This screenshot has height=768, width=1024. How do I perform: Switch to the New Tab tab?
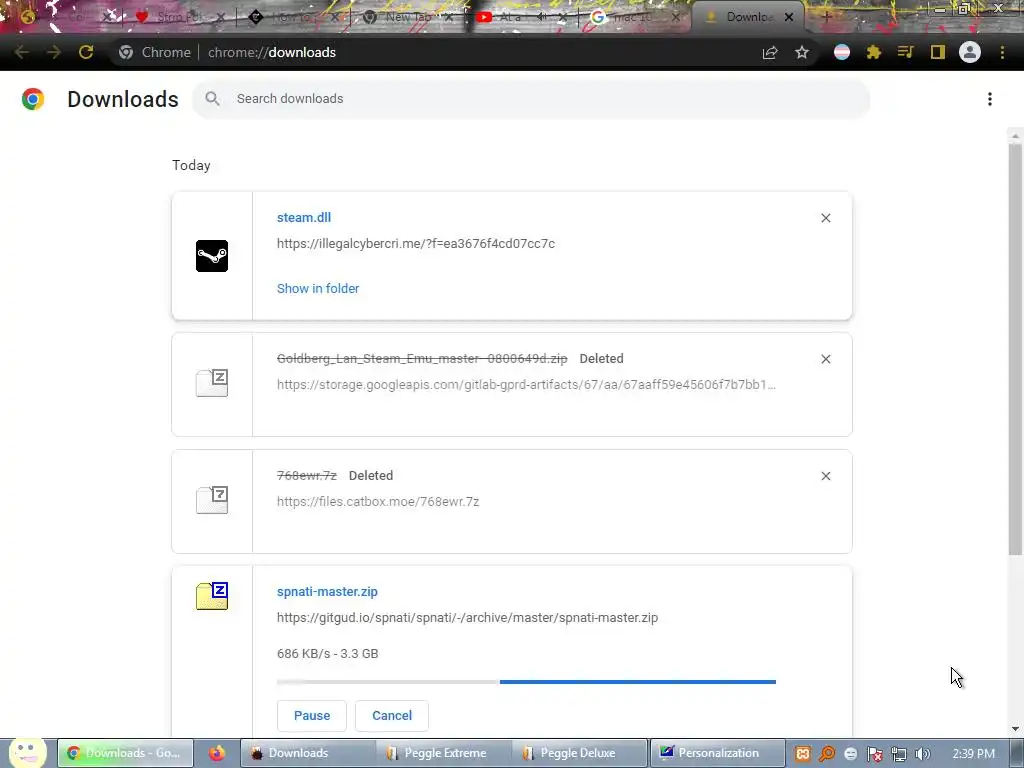click(x=409, y=17)
